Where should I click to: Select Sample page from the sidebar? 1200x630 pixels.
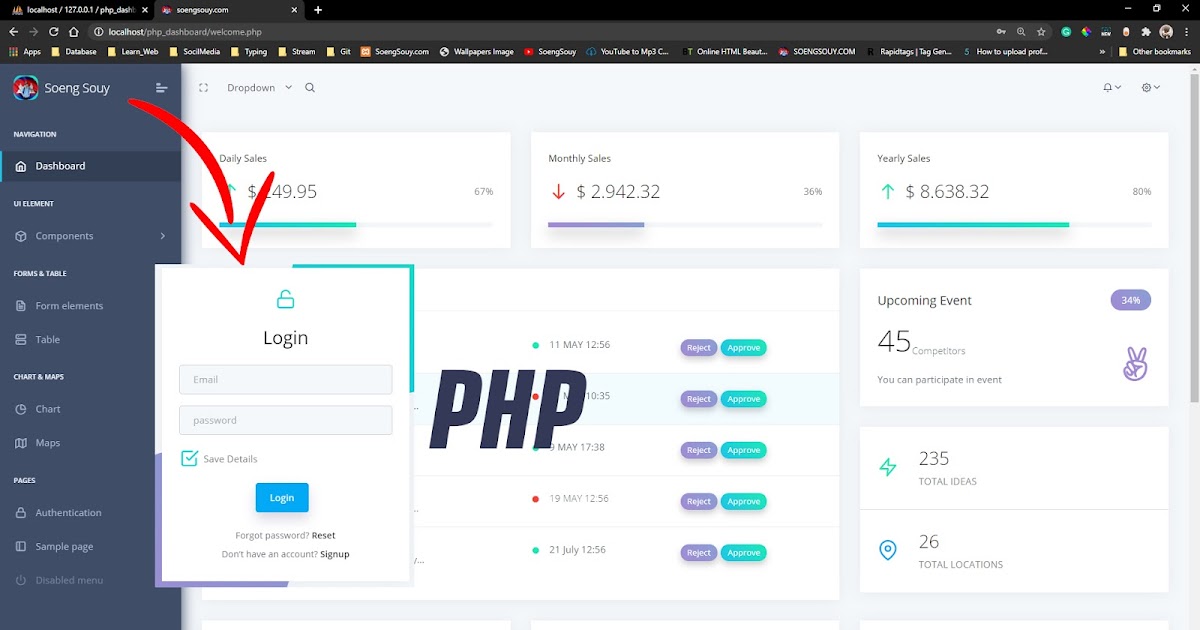point(23,546)
